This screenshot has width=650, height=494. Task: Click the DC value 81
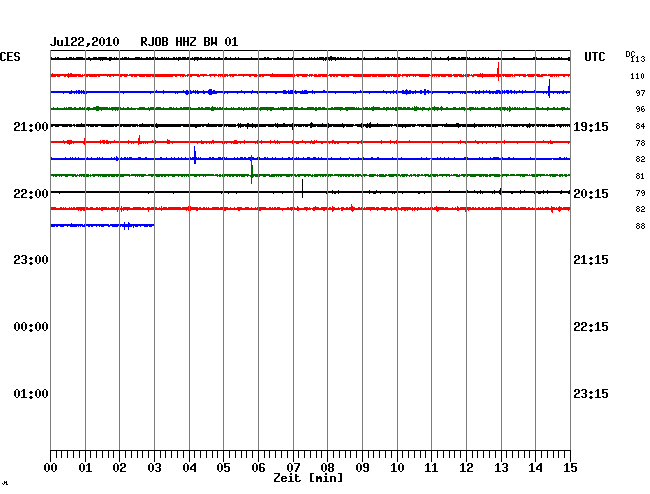click(x=640, y=177)
